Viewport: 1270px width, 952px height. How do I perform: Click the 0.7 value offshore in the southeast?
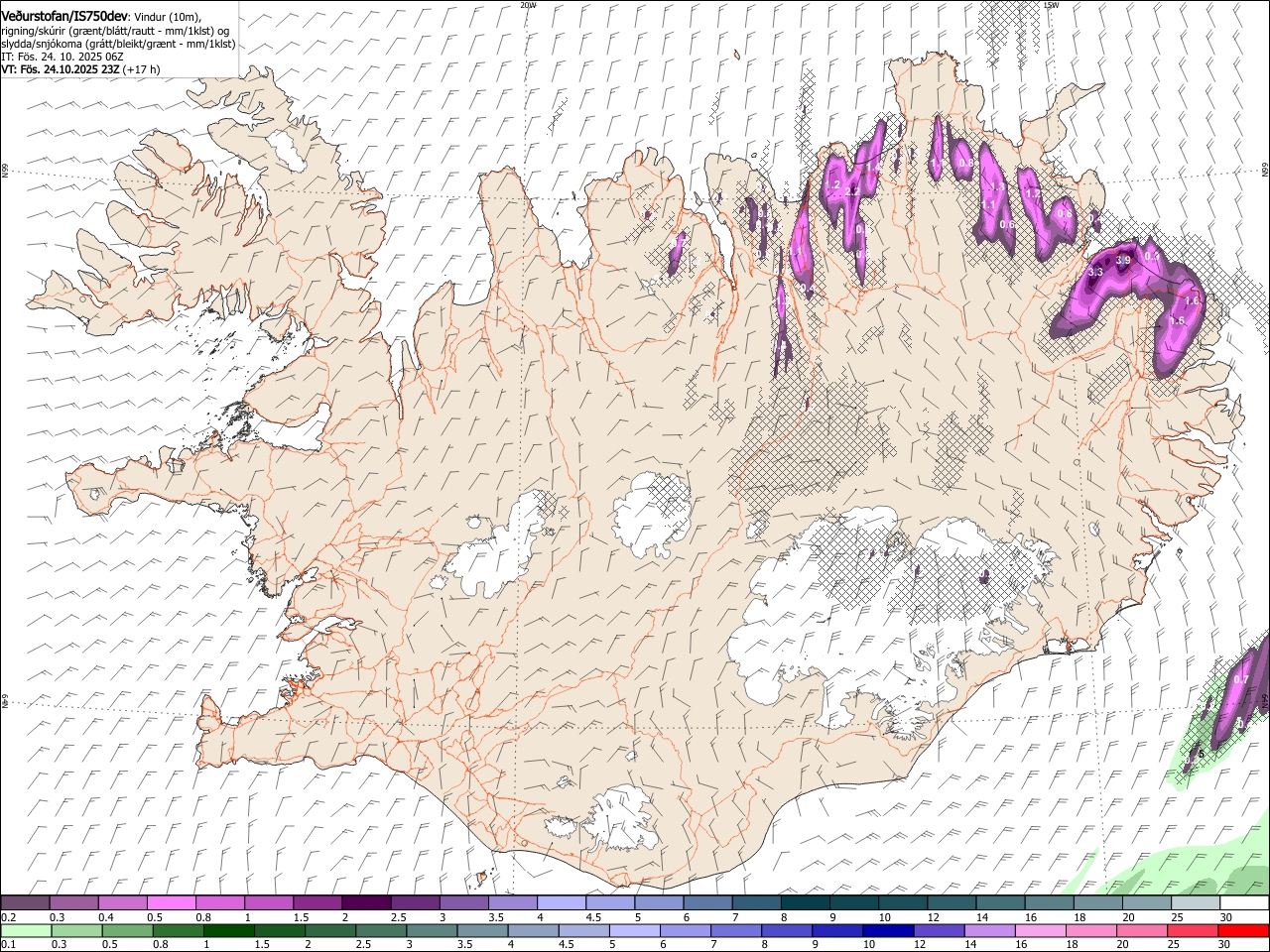pos(1241,679)
